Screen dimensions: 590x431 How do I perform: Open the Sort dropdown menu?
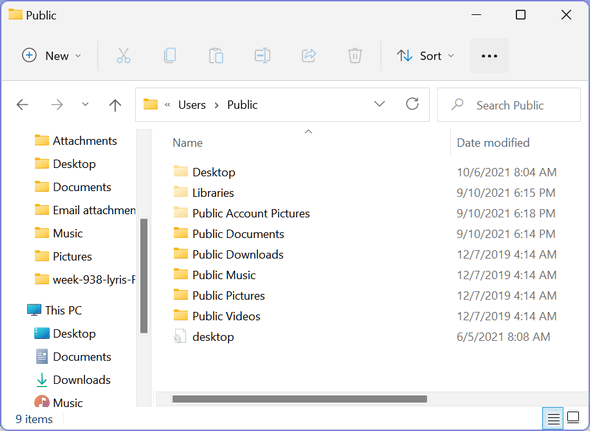(x=426, y=56)
